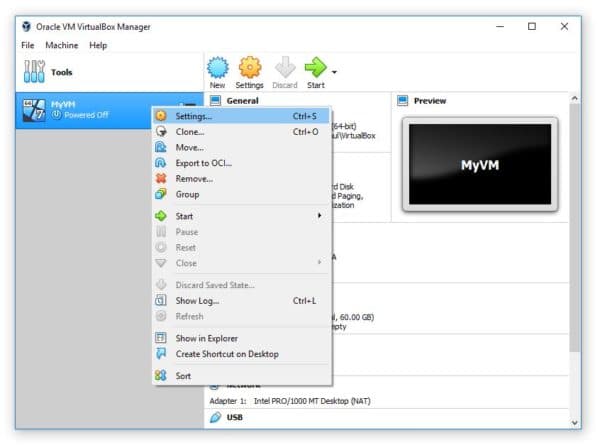Select Move... from the context menu

point(190,147)
